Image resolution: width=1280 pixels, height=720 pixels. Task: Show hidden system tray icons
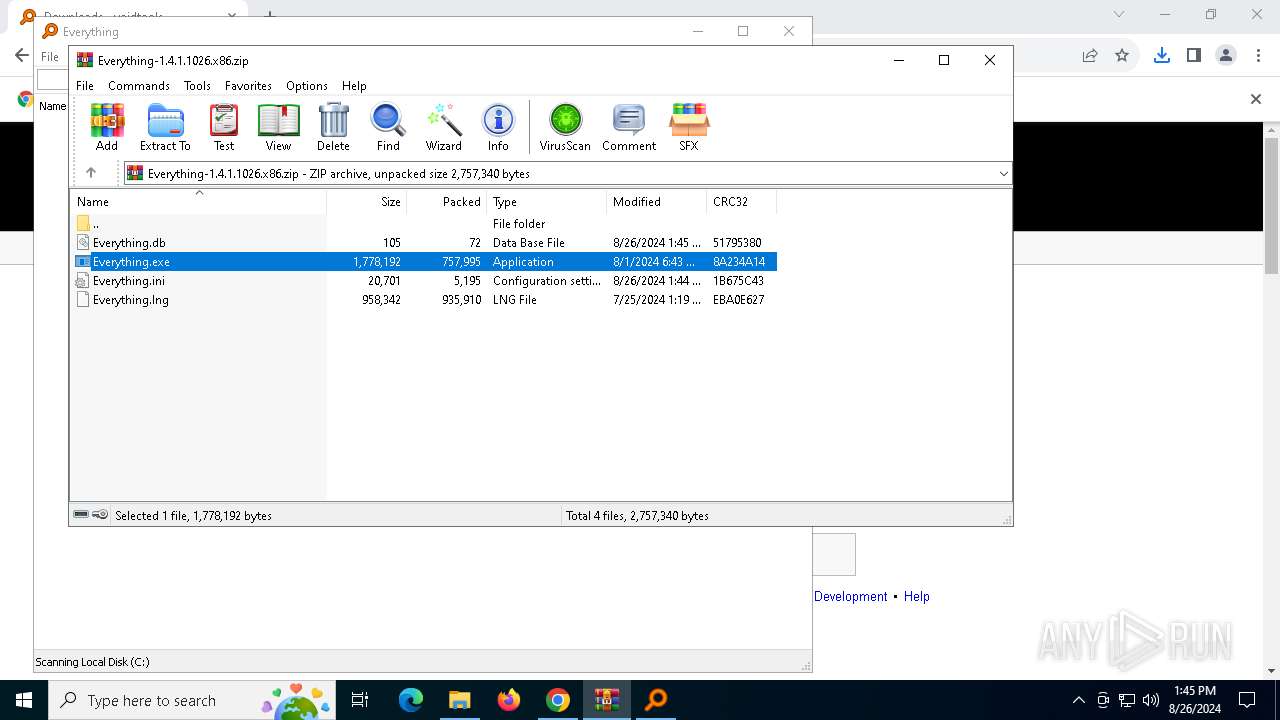coord(1078,700)
